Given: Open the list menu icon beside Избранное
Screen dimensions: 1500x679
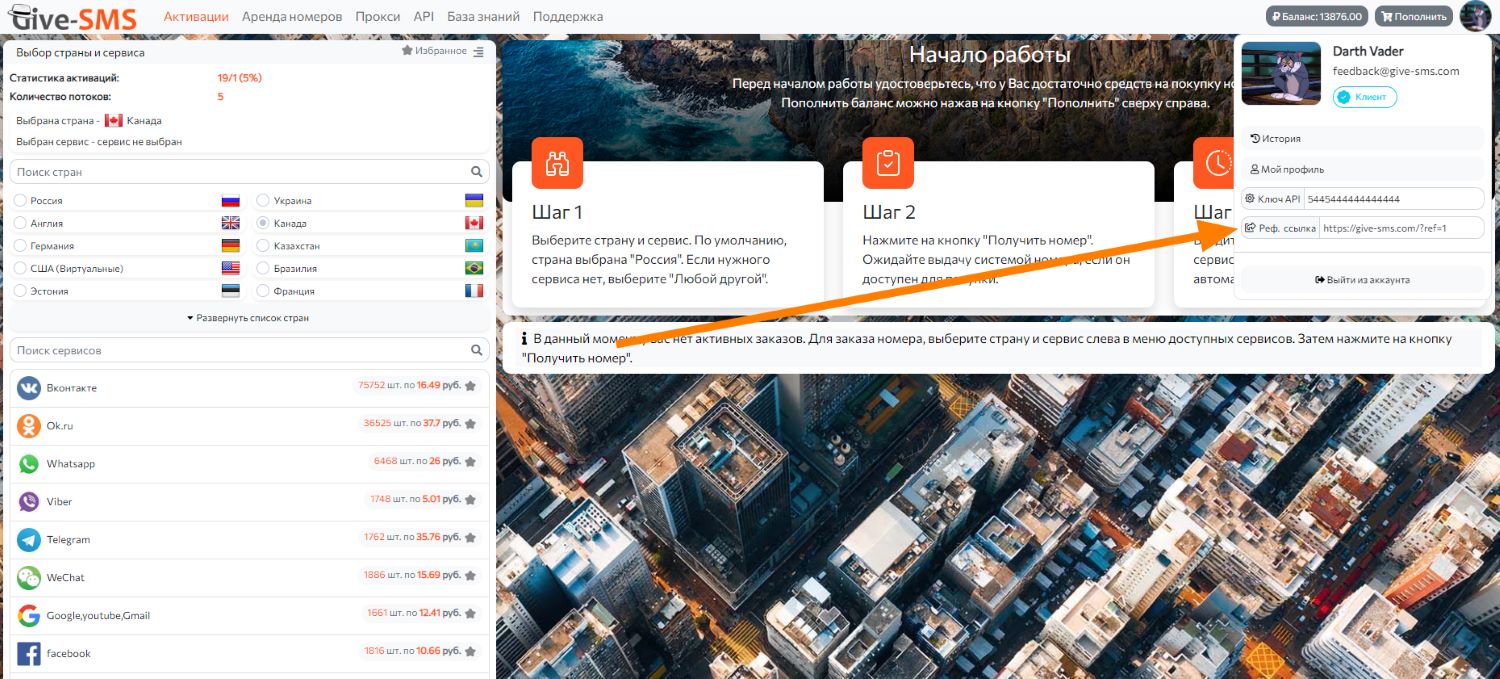Looking at the screenshot, I should point(479,51).
